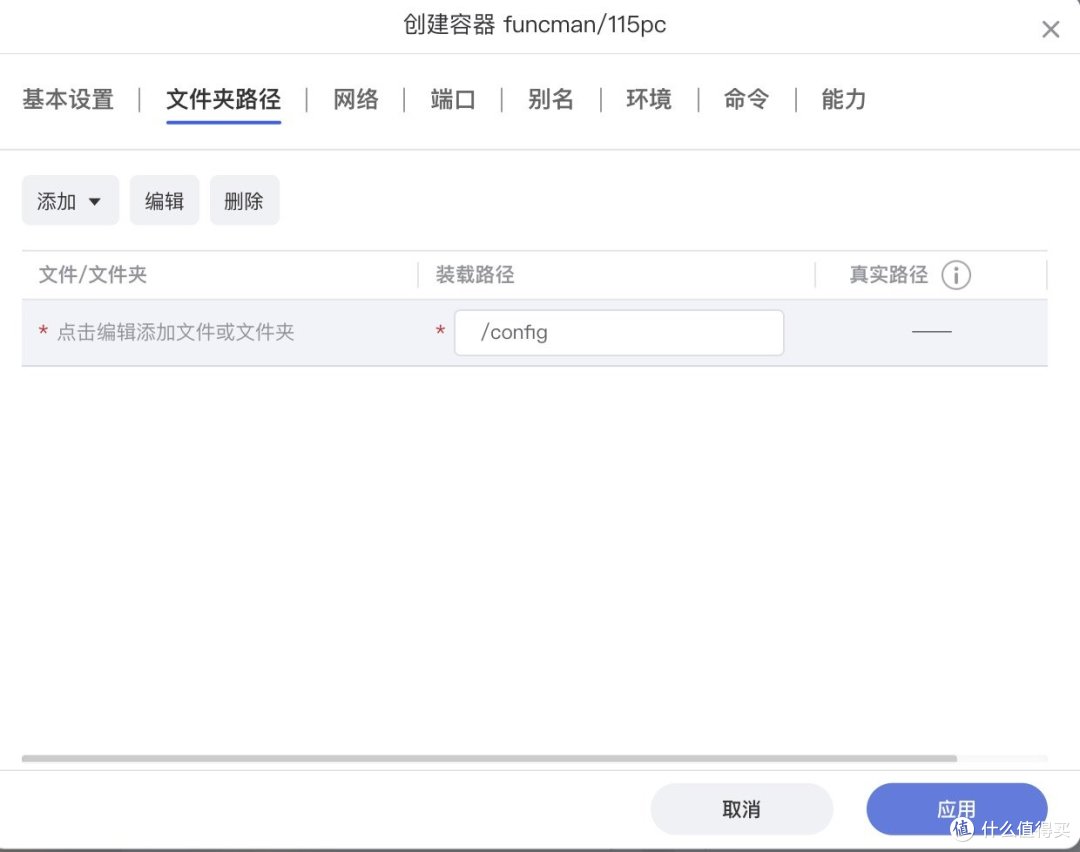
Task: Close the 创建容器 dialog with the X icon
Action: tap(1050, 29)
